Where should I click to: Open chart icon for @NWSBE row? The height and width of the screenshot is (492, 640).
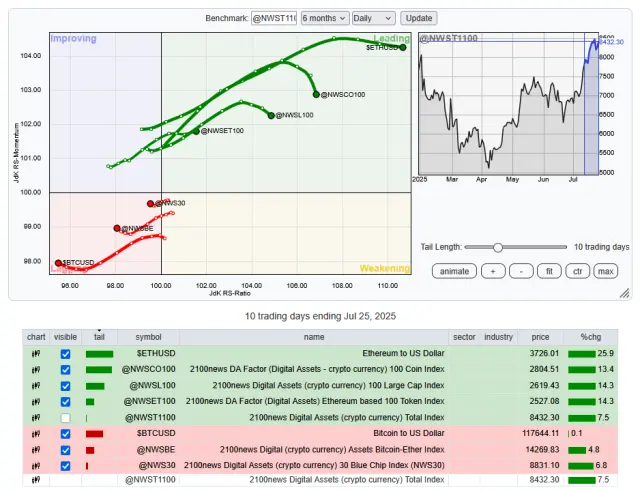point(36,450)
